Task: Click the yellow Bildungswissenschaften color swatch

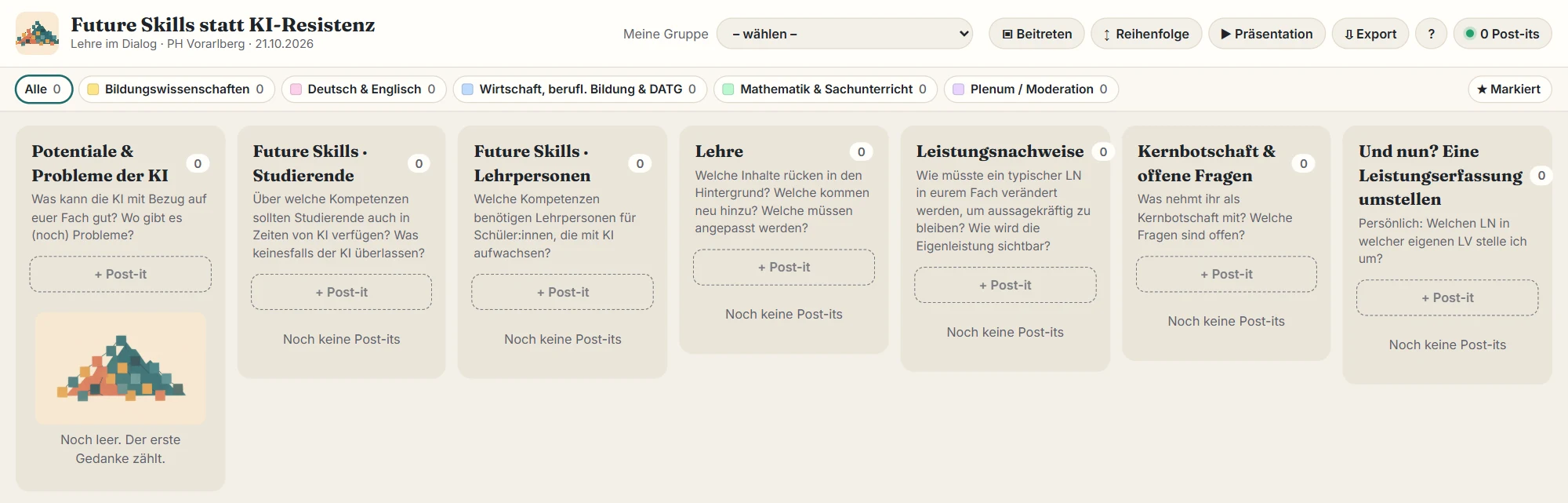Action: (93, 89)
